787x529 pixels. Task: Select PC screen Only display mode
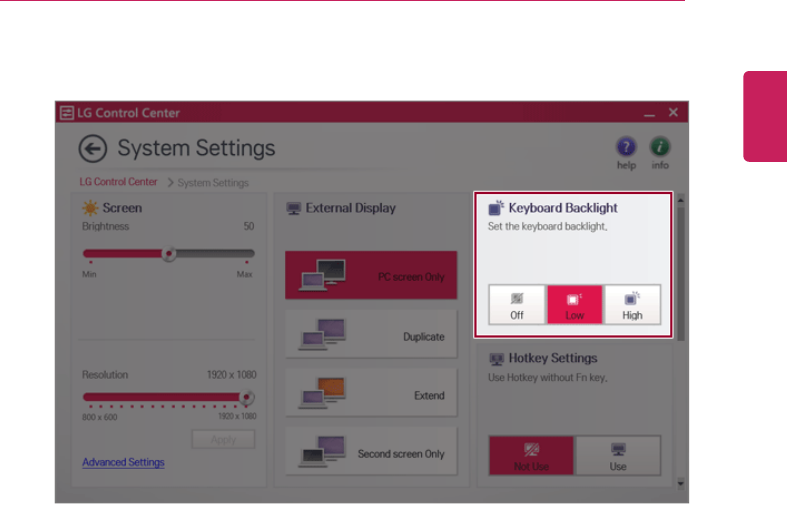[x=371, y=276]
